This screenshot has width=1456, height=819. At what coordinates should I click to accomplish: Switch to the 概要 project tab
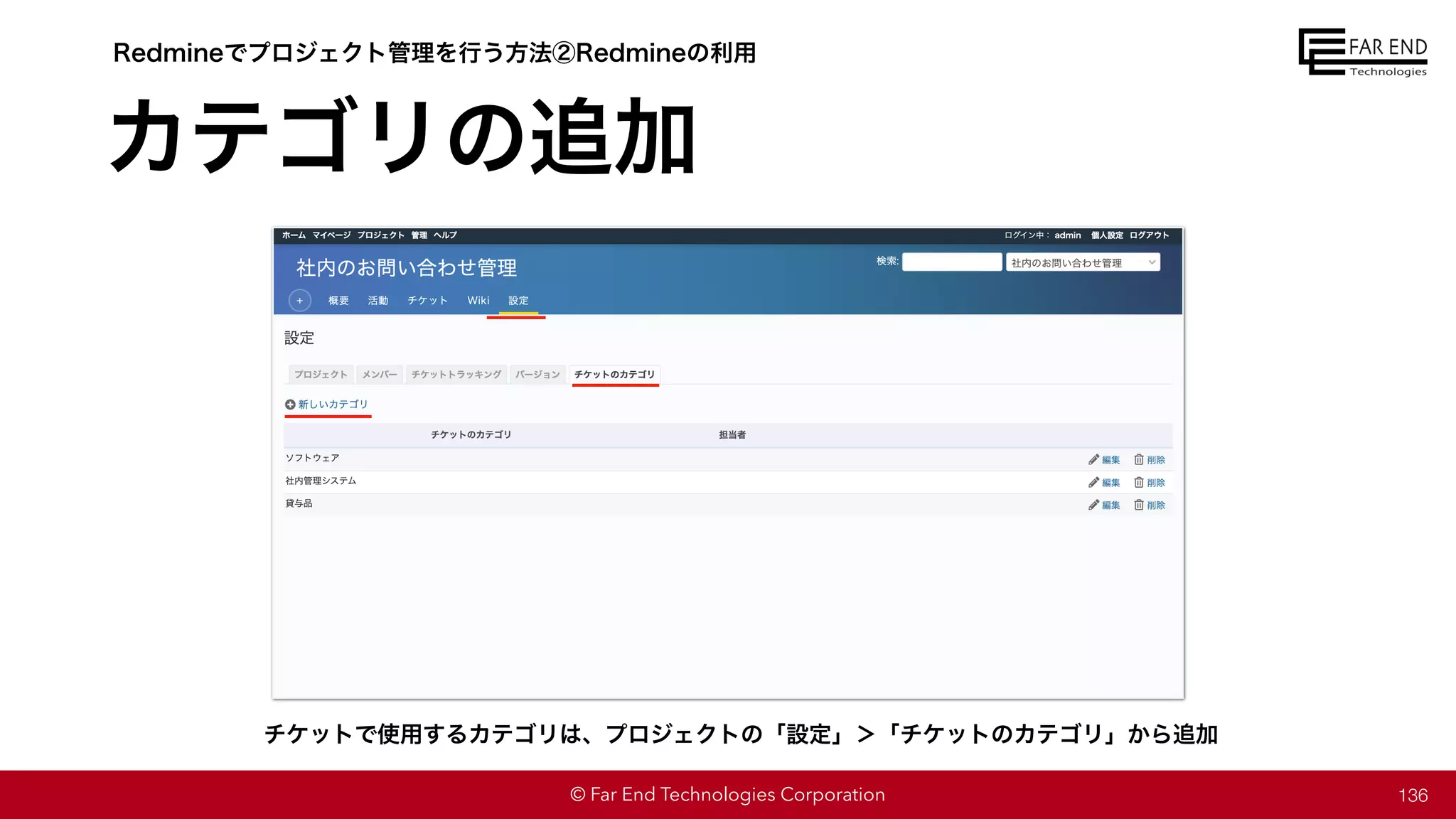pos(338,301)
